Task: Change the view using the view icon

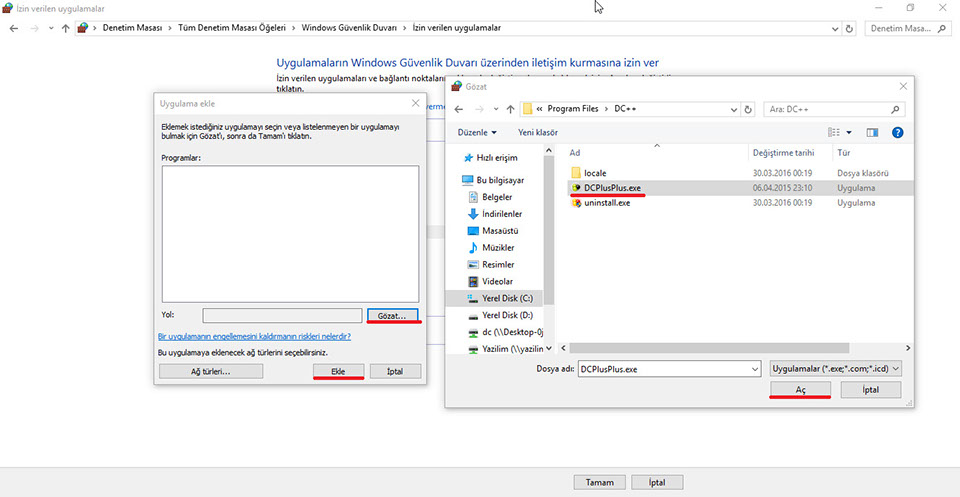Action: pos(833,132)
